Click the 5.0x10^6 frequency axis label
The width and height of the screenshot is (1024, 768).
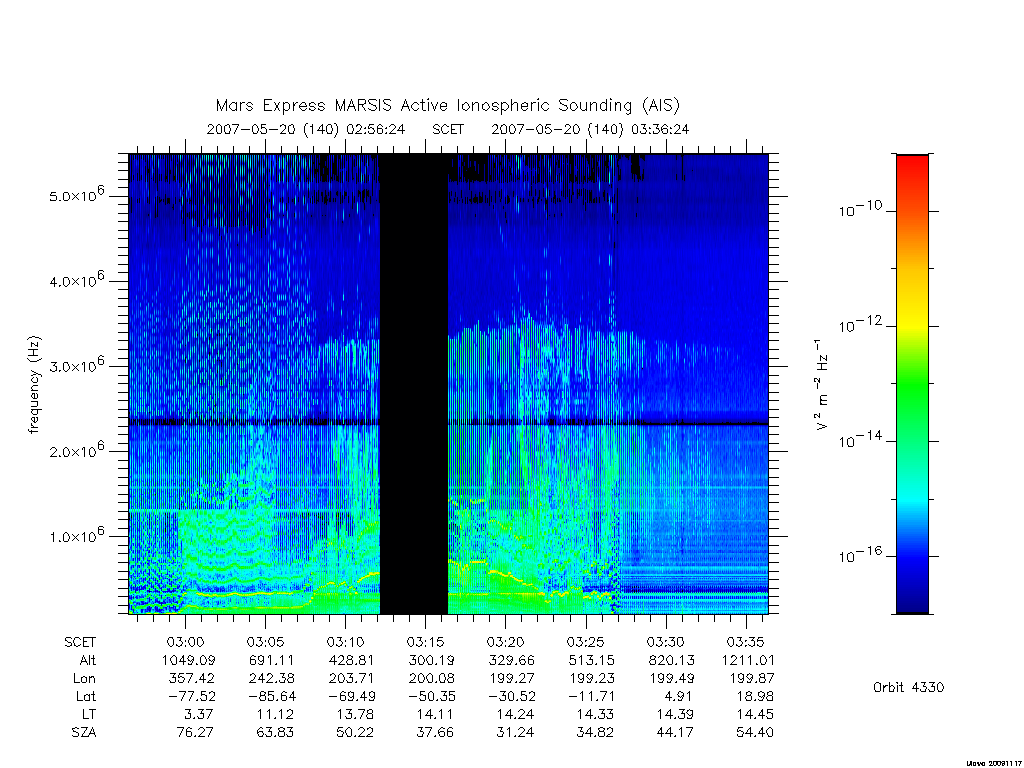pyautogui.click(x=76, y=194)
